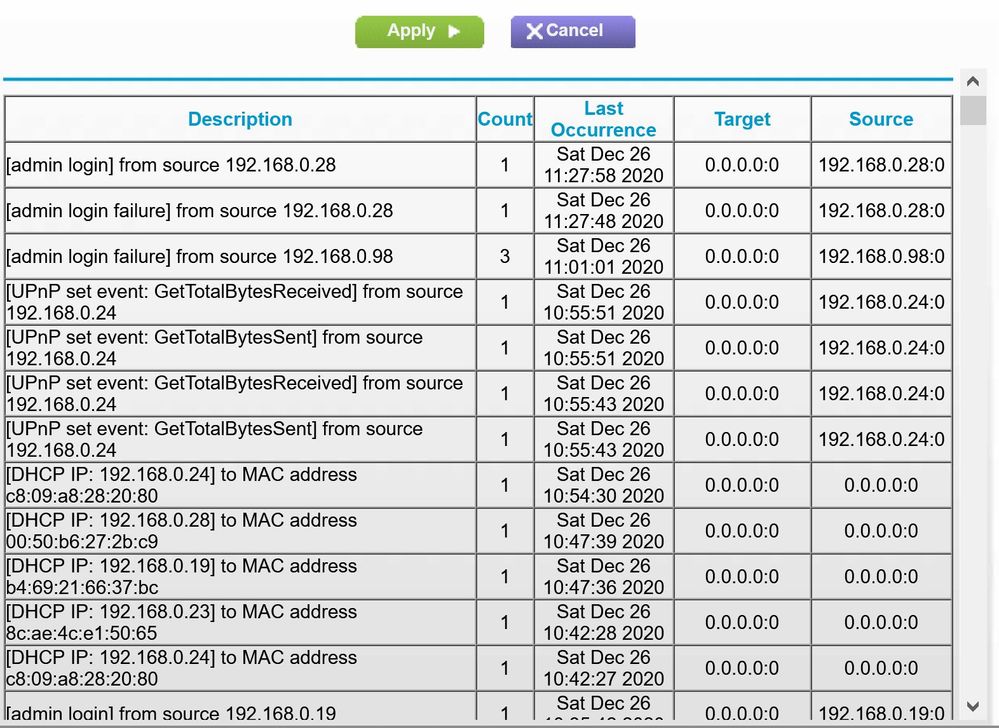Click the Last Occurrence column header
999x728 pixels.
[603, 119]
